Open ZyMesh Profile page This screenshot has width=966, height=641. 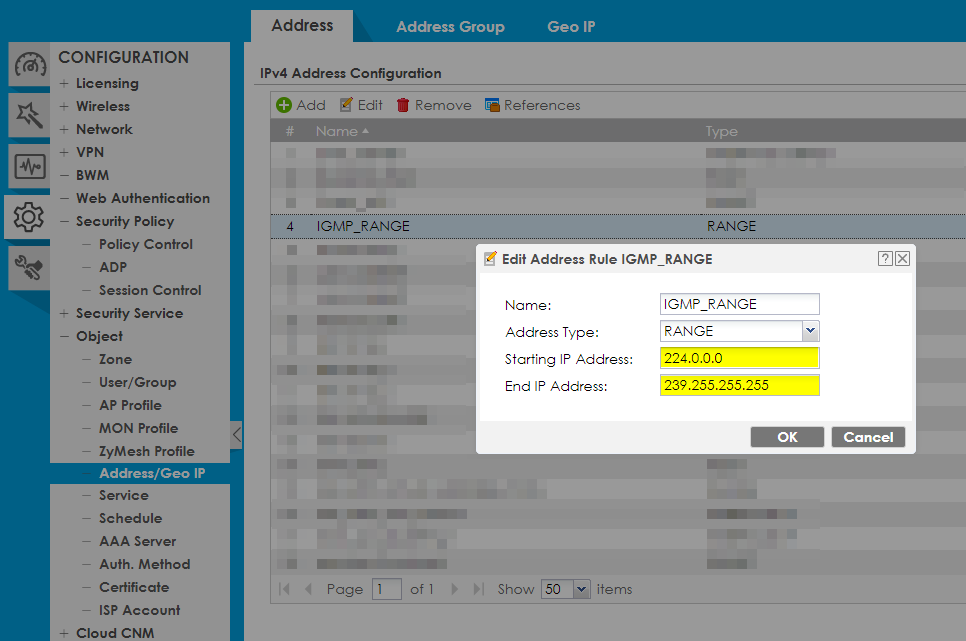pos(147,452)
